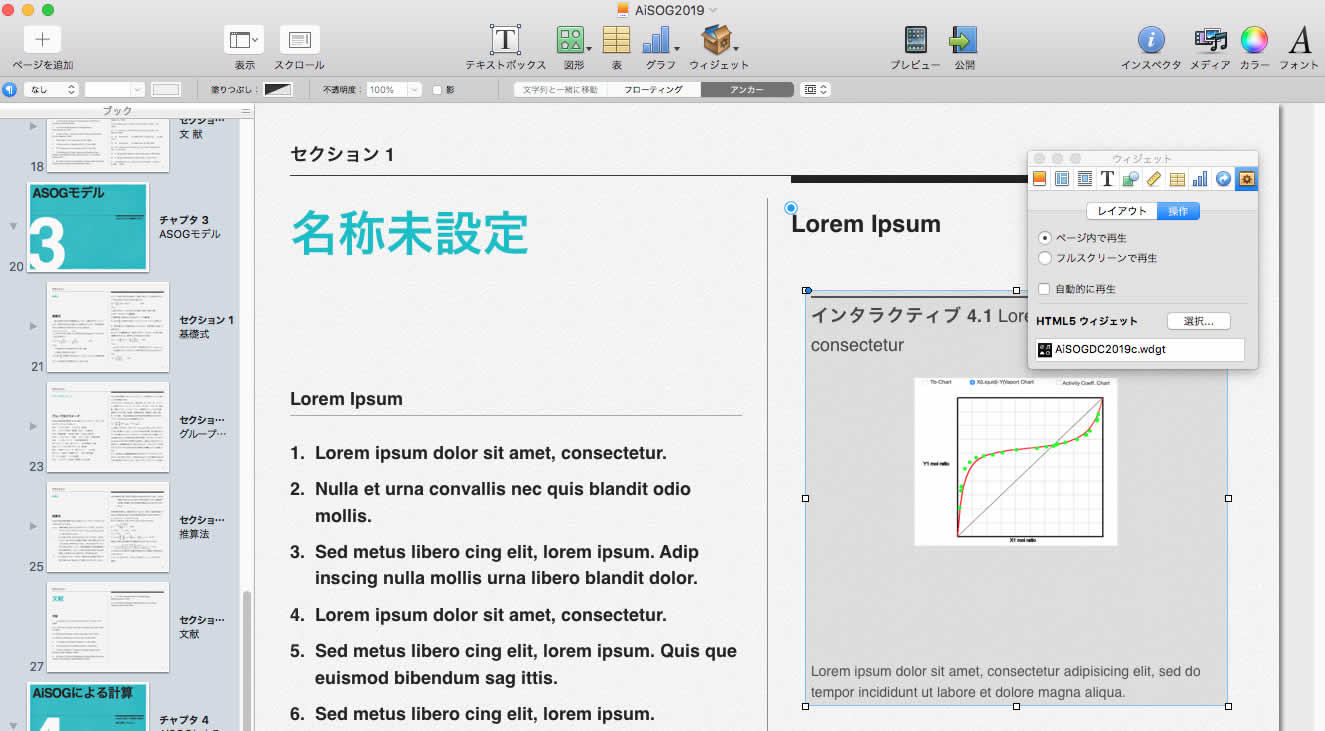This screenshot has width=1325, height=731.
Task: Switch to スクロール orientation in toolbar
Action: [299, 40]
